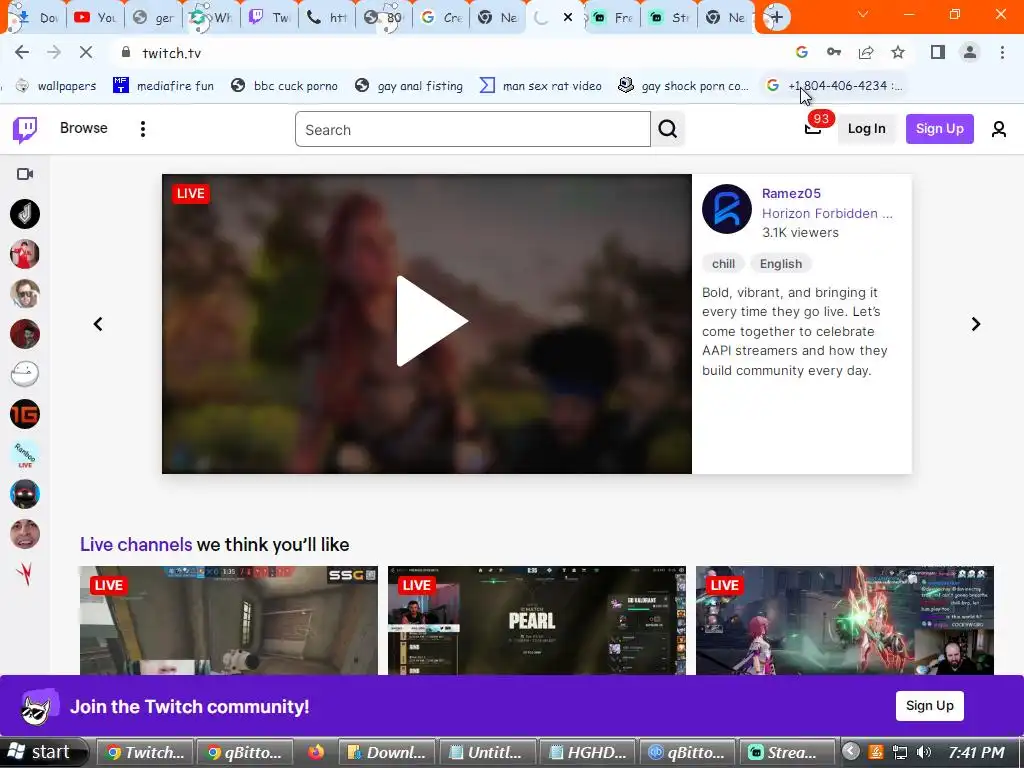Open the mediafire fun bookmark
The height and width of the screenshot is (768, 1024).
point(163,86)
